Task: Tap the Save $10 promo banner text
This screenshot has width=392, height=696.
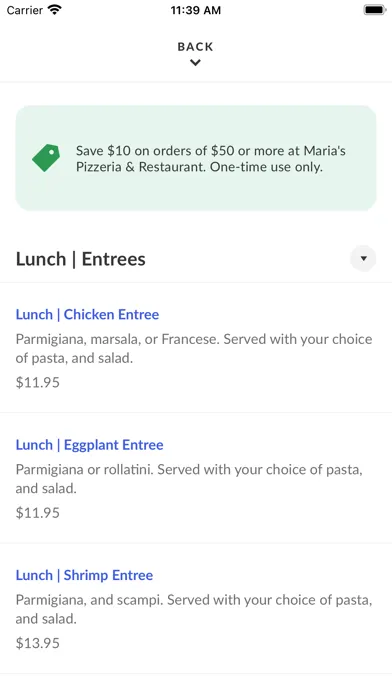Action: pos(210,158)
